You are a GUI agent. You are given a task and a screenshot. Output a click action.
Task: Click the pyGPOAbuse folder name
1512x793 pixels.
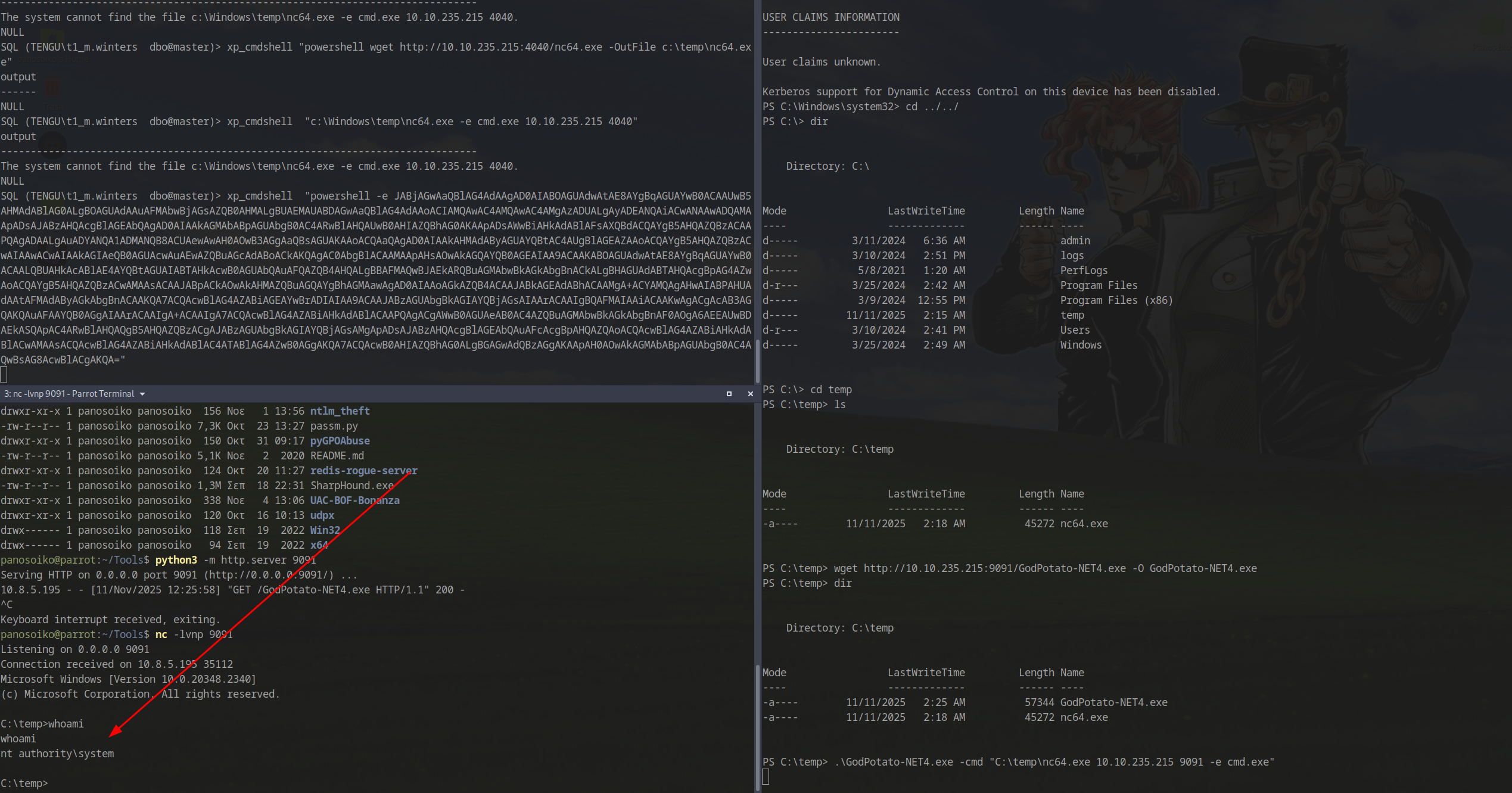coord(340,441)
